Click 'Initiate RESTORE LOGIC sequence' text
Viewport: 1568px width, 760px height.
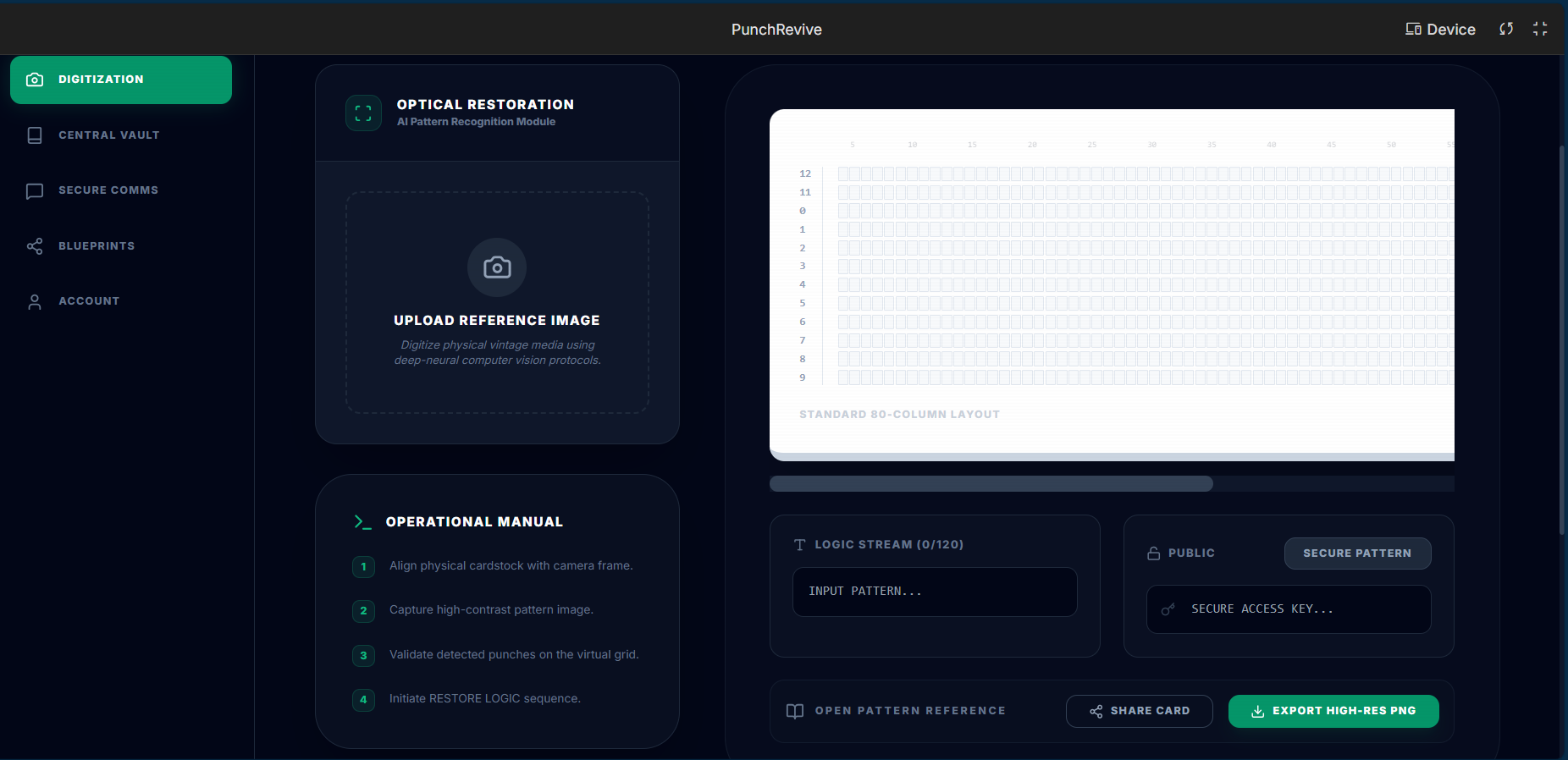(484, 699)
